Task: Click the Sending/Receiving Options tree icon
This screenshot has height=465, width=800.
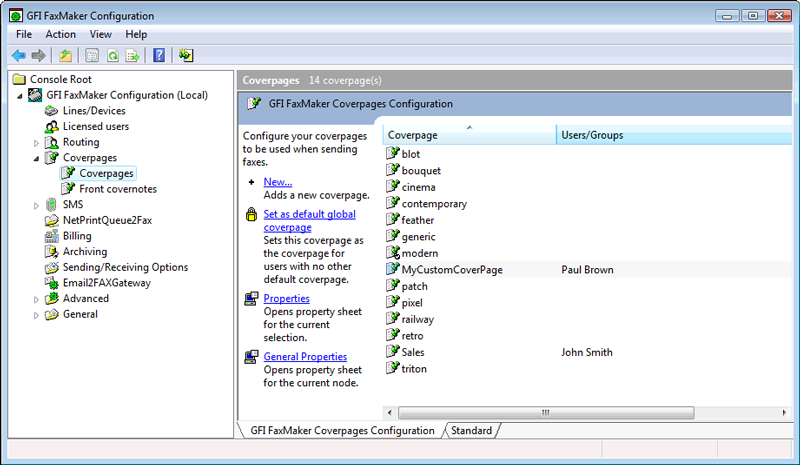Action: (x=52, y=267)
